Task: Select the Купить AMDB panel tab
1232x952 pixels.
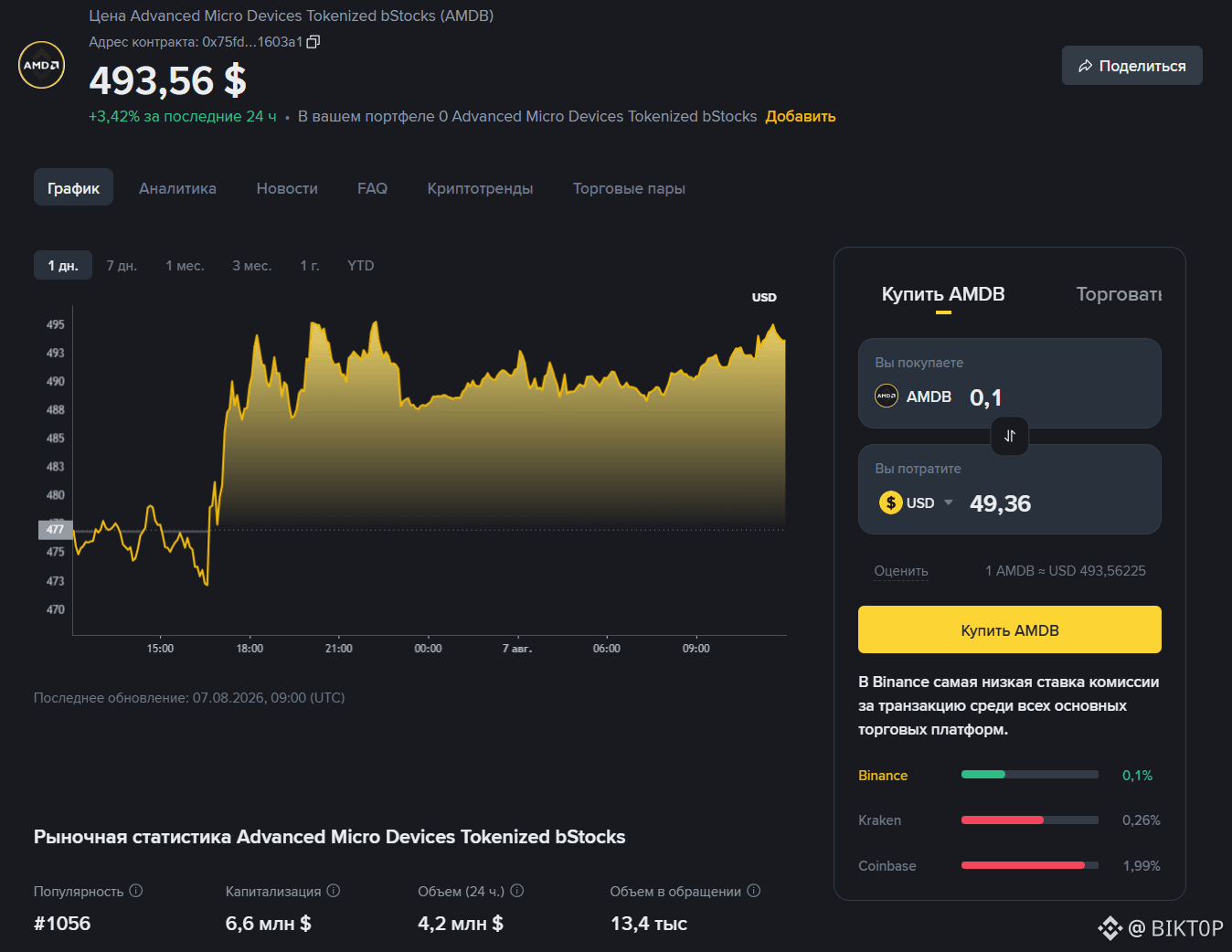Action: click(x=943, y=294)
